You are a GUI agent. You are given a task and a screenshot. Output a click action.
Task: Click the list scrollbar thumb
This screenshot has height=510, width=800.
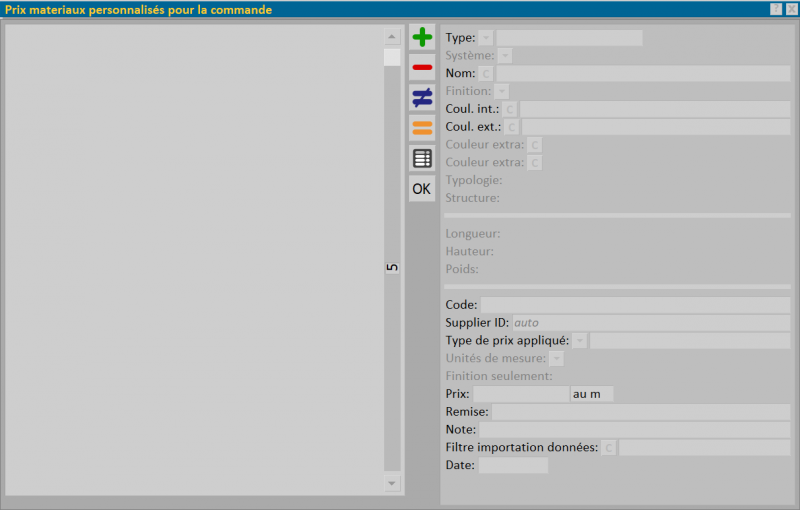[392, 57]
